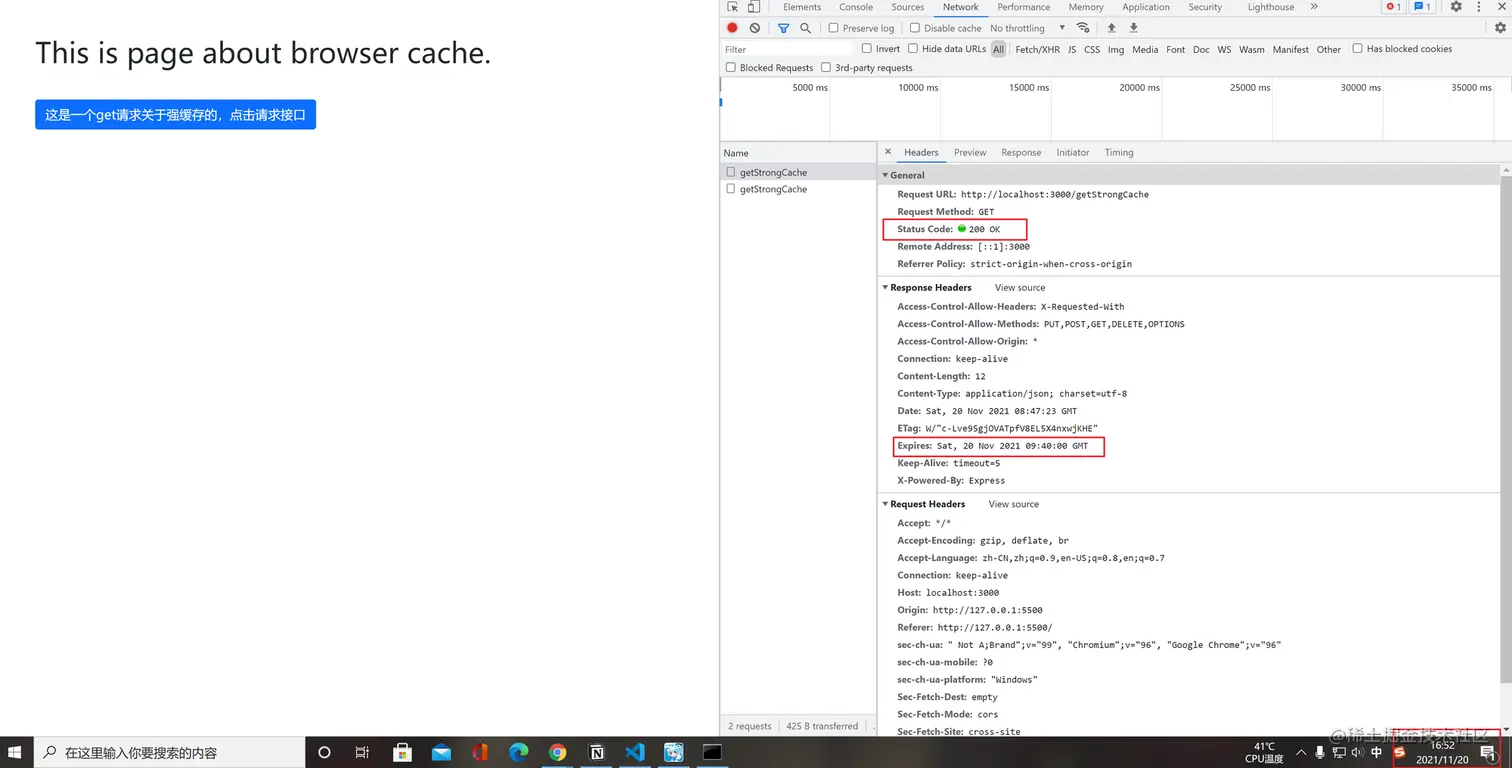
Task: Toggle the network filter funnel icon
Action: 784,28
